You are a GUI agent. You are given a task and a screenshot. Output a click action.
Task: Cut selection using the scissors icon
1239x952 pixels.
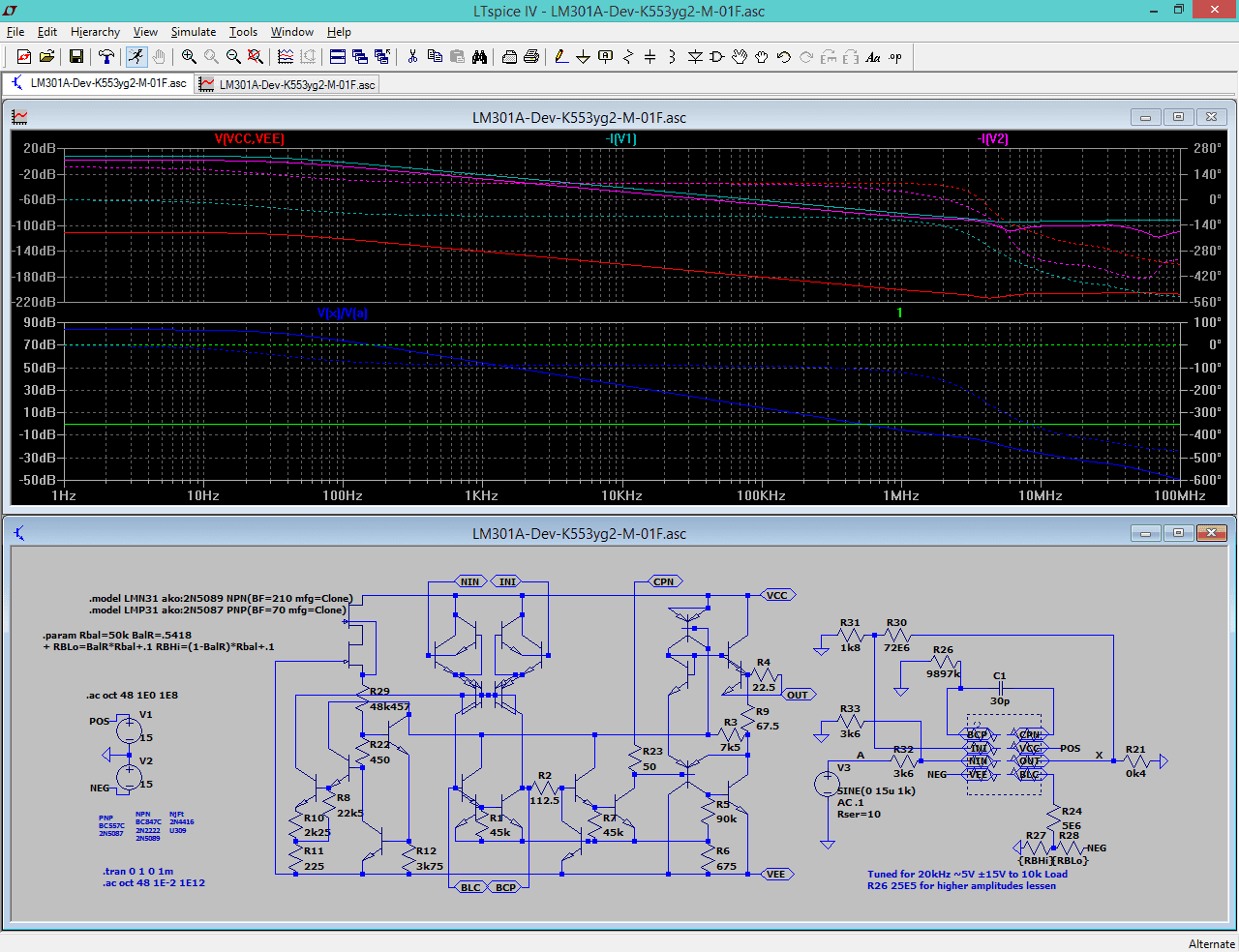(412, 56)
